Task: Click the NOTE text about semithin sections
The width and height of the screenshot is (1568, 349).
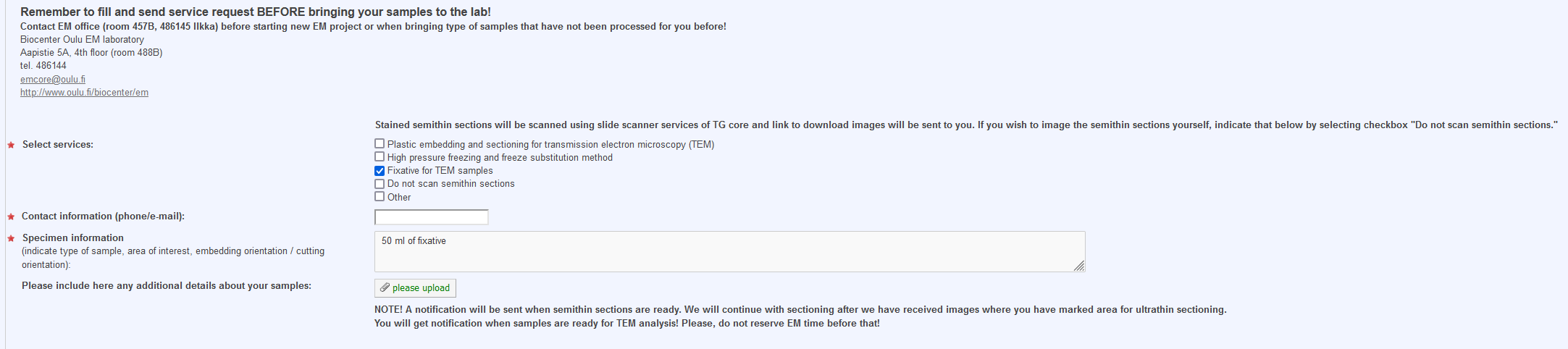Action: tap(800, 310)
